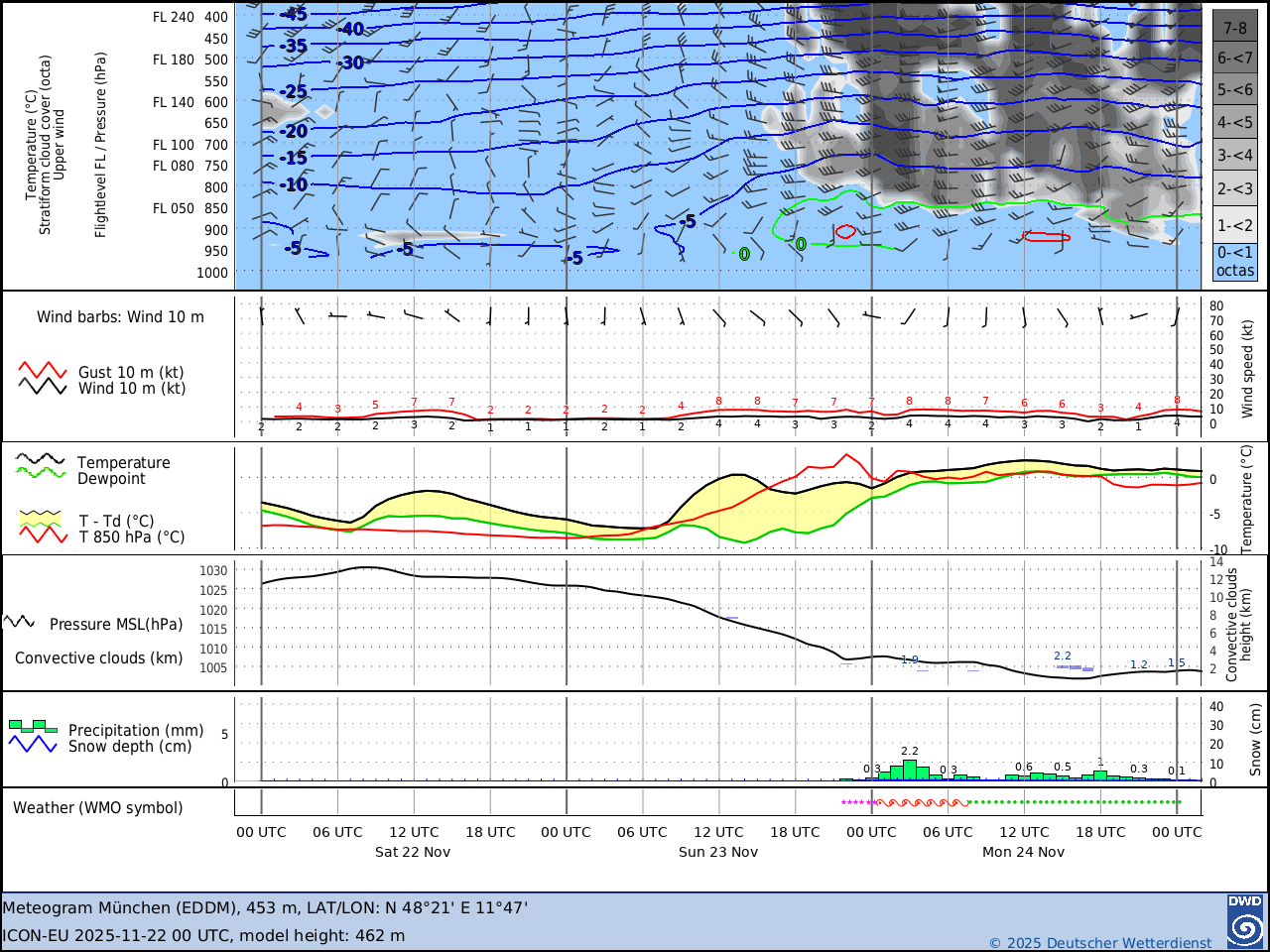Select the 6-<7 cloud cover swatch
The height and width of the screenshot is (952, 1270).
coord(1235,58)
